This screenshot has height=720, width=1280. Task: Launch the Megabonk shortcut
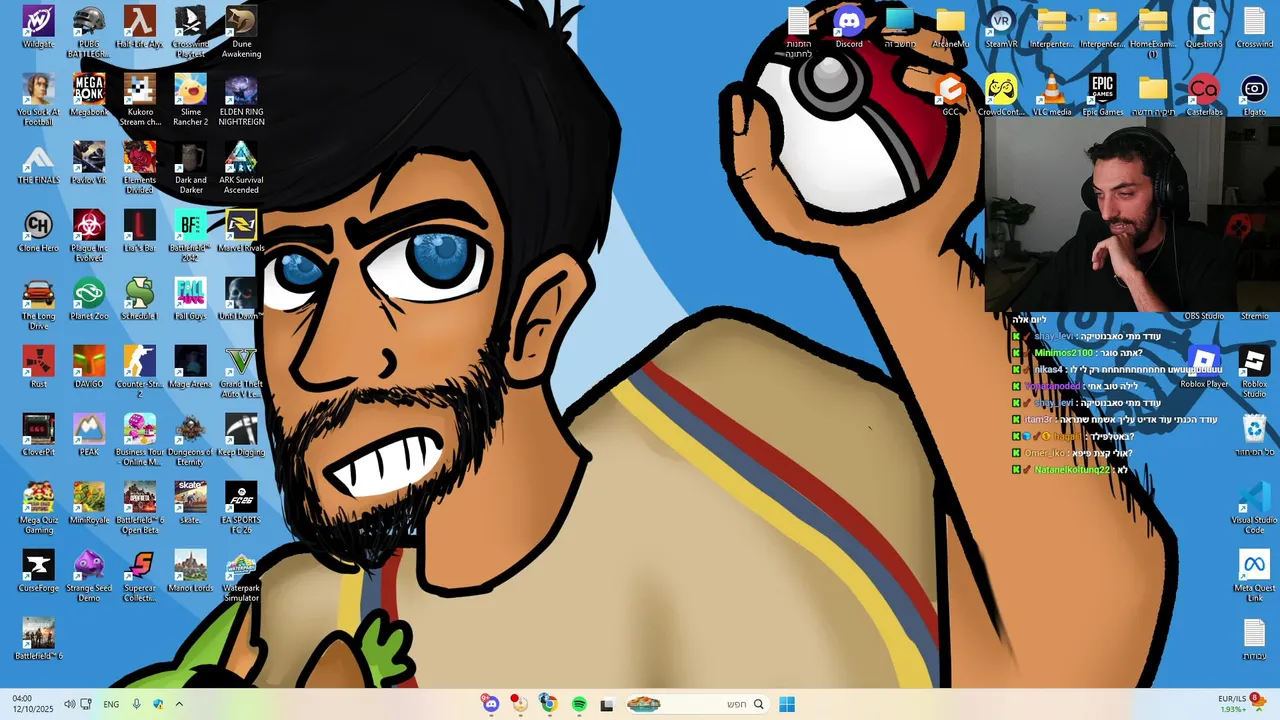pos(89,95)
